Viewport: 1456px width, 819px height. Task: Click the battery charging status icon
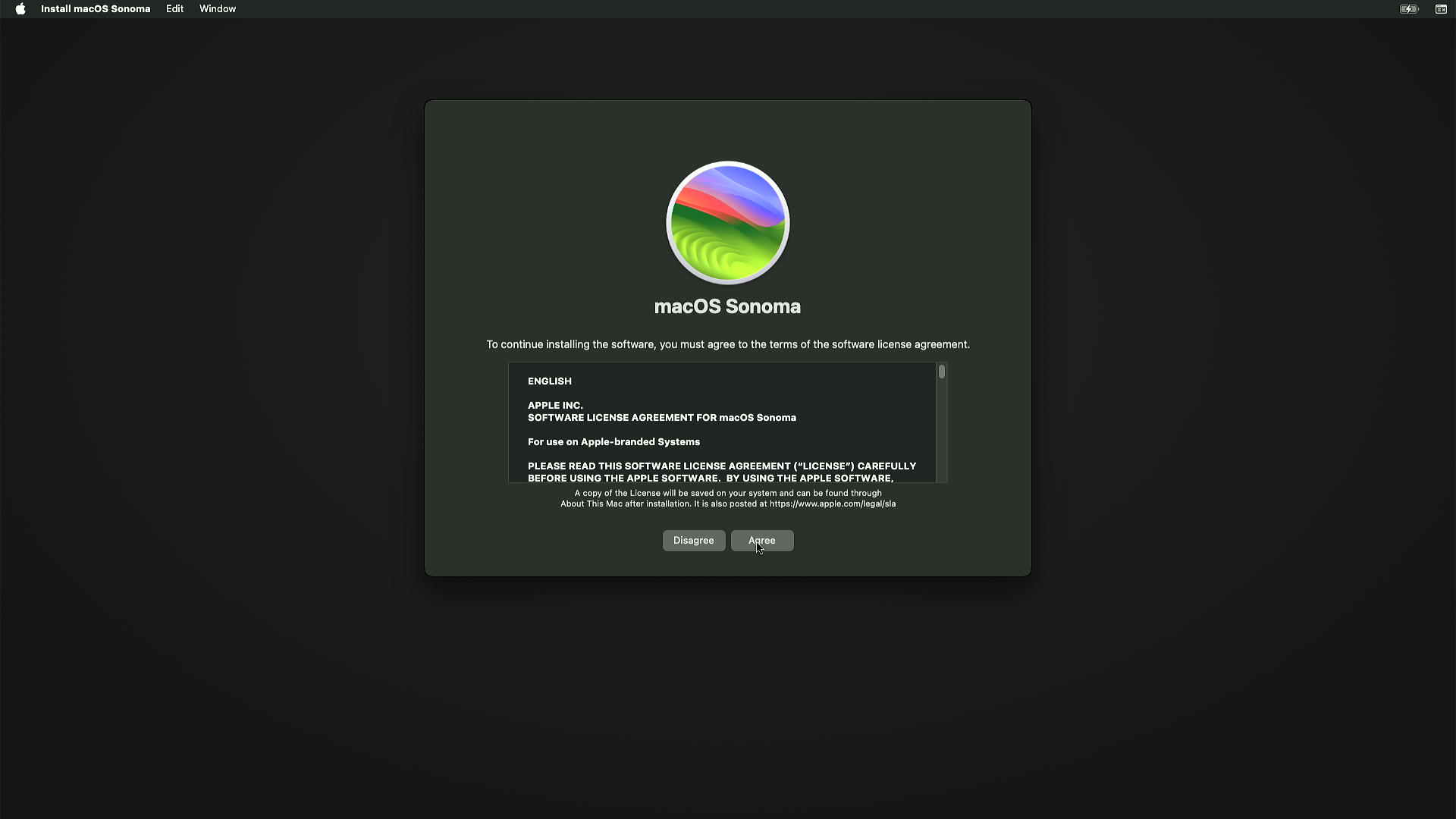(x=1408, y=9)
